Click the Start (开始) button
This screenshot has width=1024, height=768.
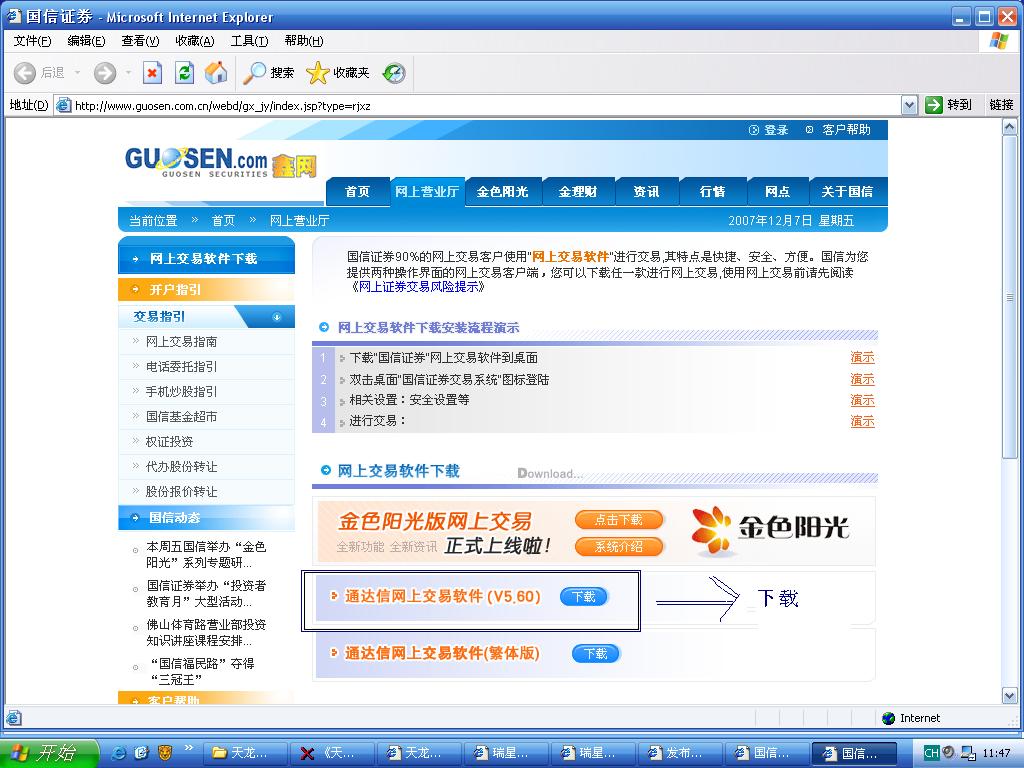[49, 753]
